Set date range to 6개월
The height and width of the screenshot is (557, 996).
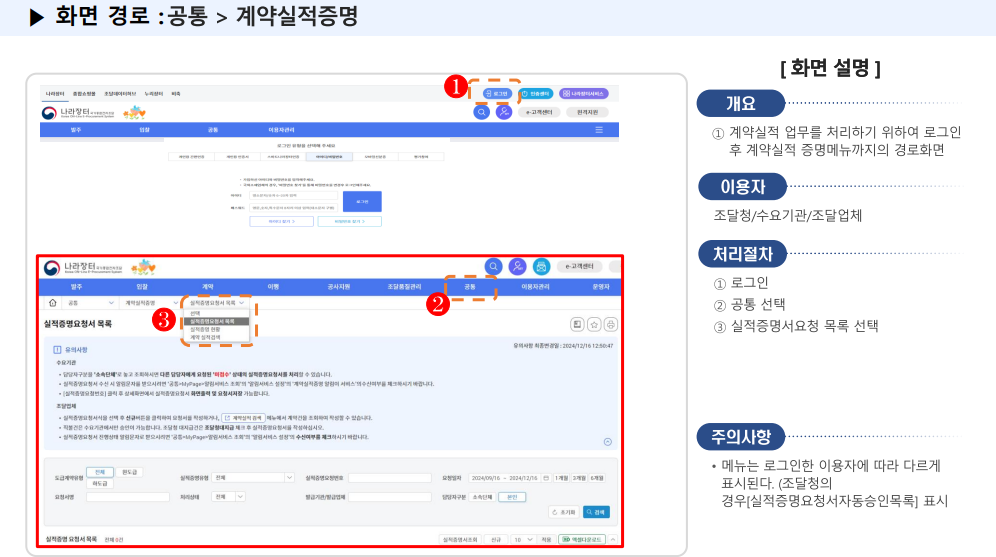[597, 478]
